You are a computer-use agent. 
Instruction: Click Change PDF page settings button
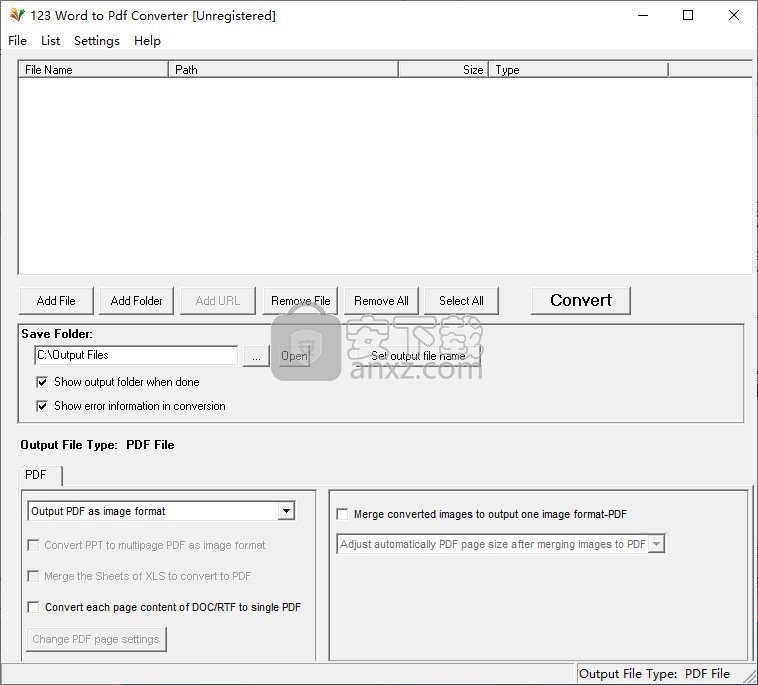(96, 639)
